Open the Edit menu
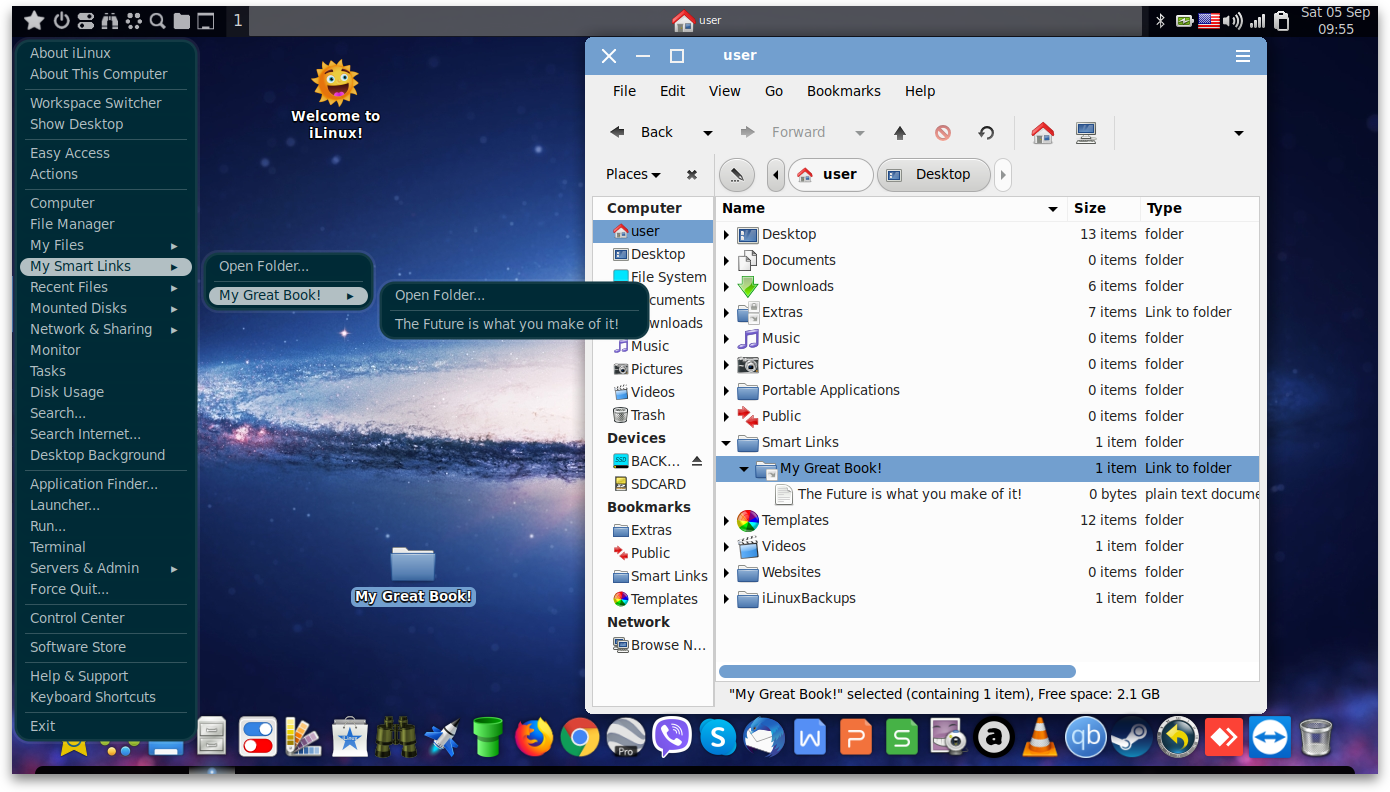 click(x=673, y=91)
